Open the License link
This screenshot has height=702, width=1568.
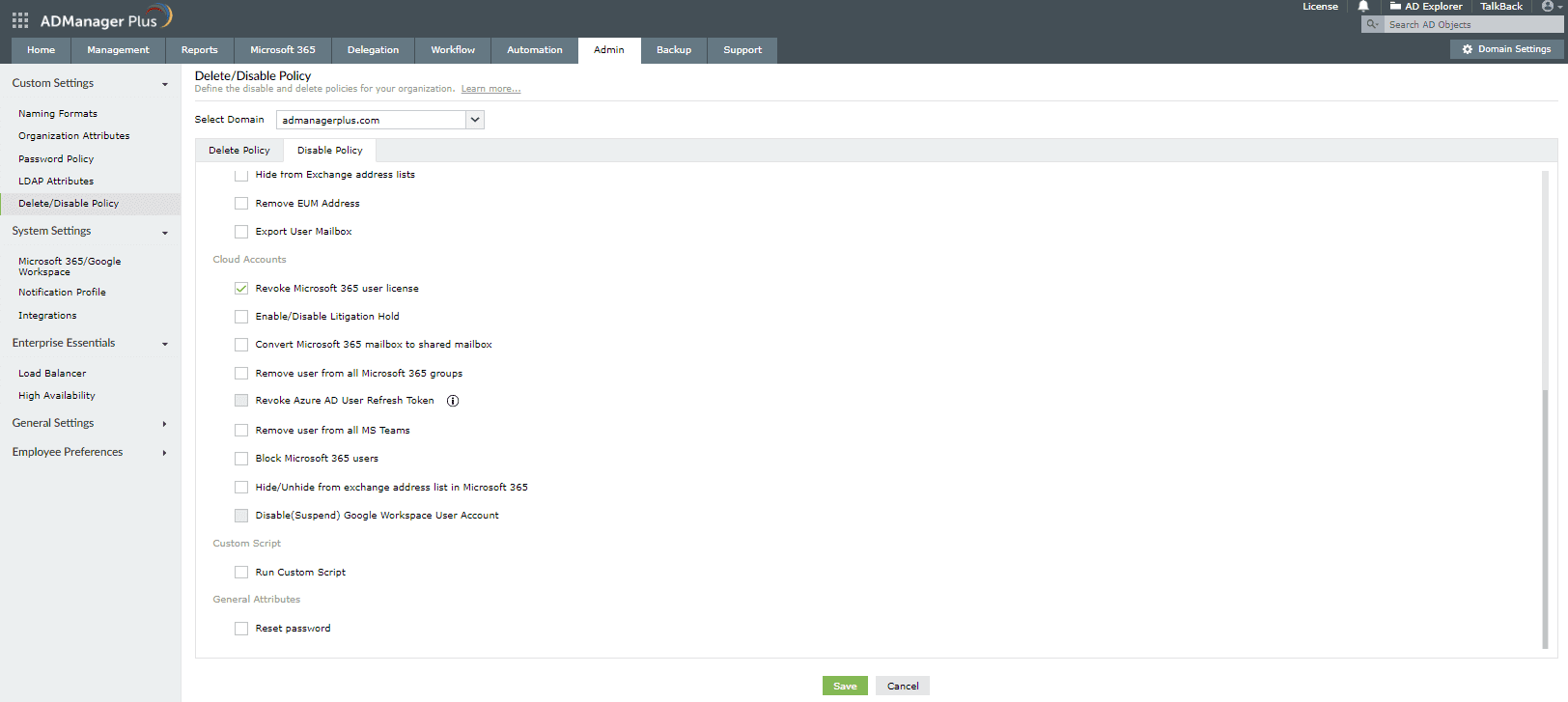[1320, 7]
